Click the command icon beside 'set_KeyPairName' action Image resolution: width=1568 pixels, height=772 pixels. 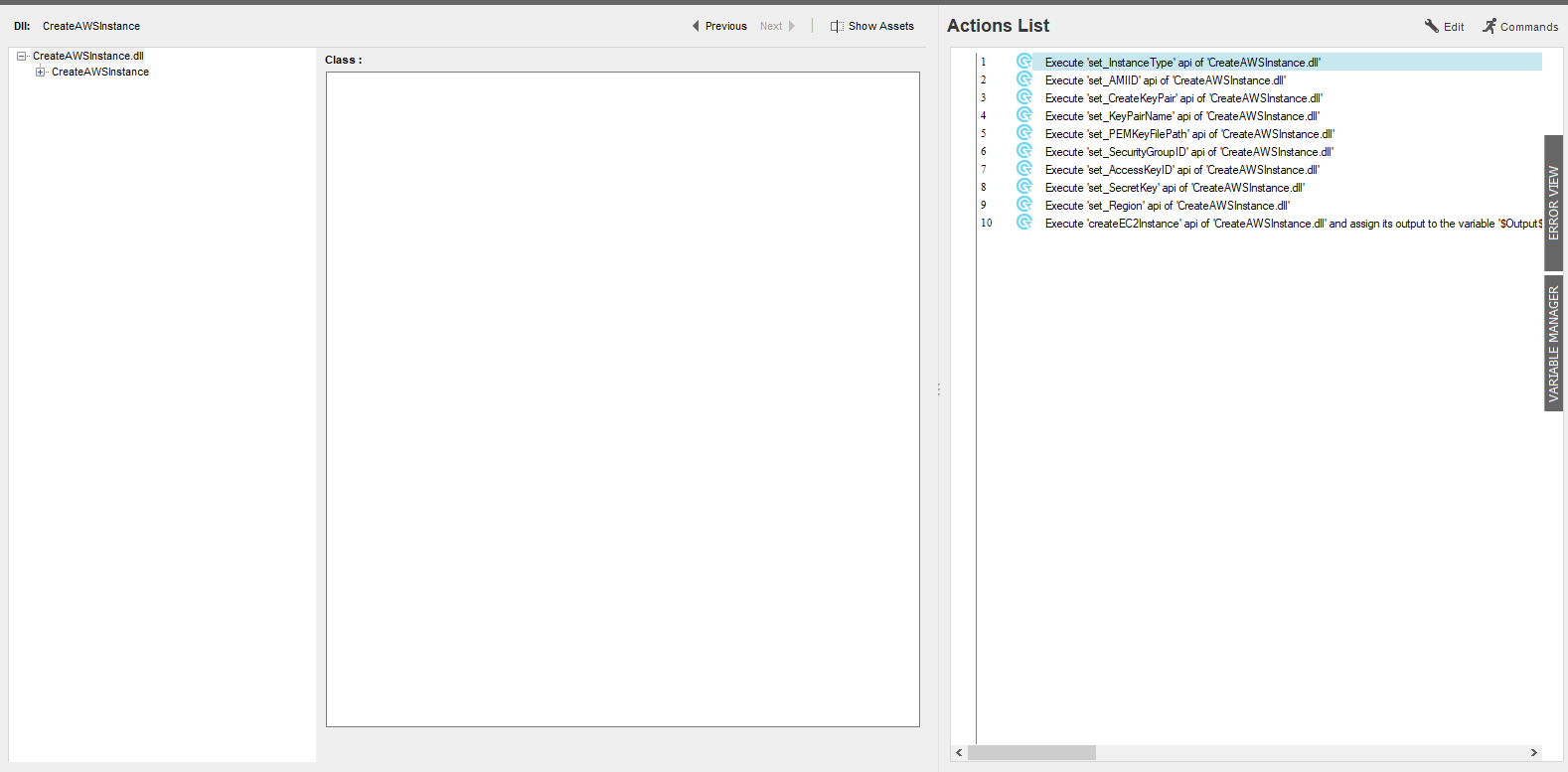(1024, 115)
